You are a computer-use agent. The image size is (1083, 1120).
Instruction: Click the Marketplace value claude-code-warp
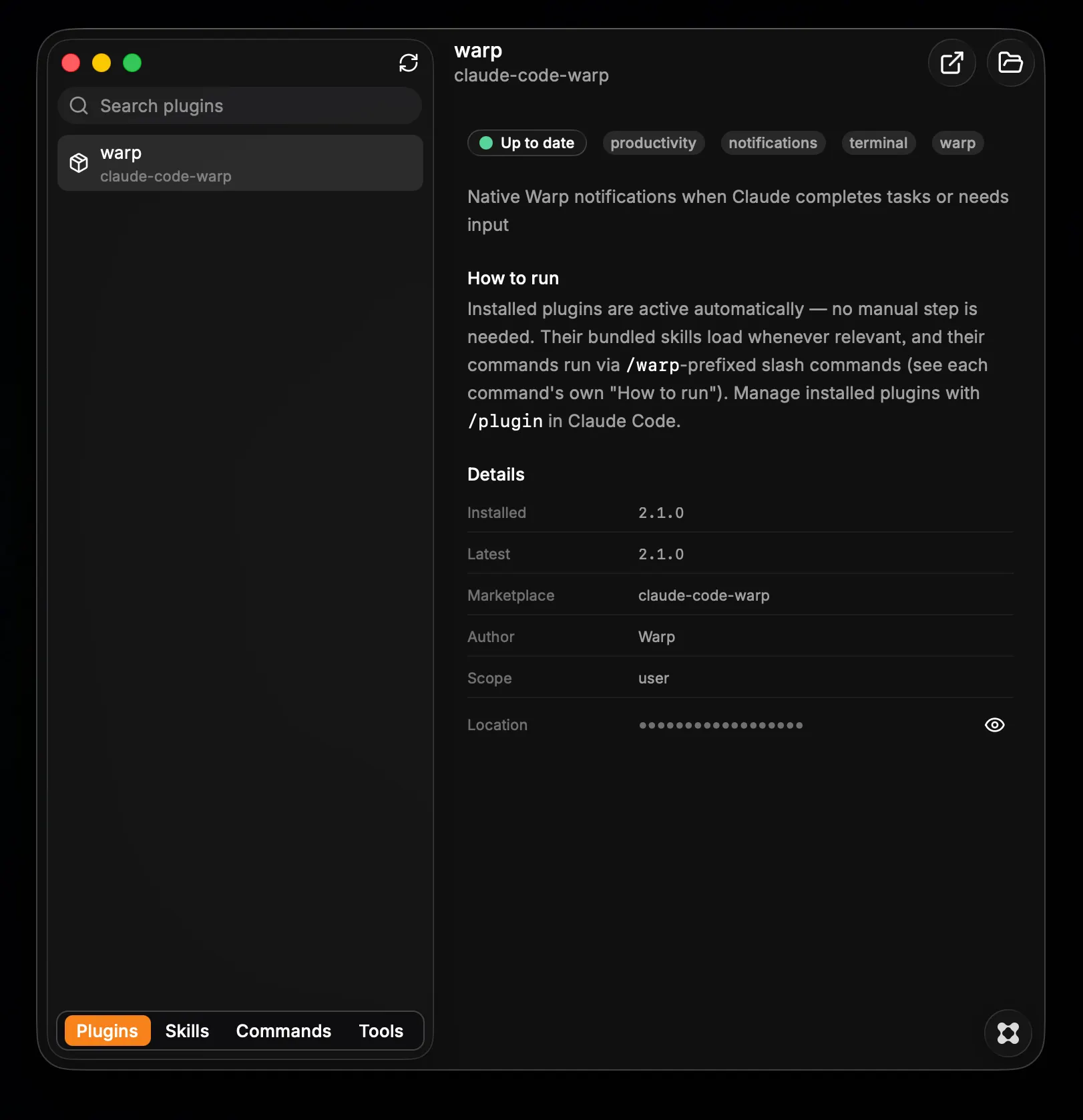[x=703, y=595]
